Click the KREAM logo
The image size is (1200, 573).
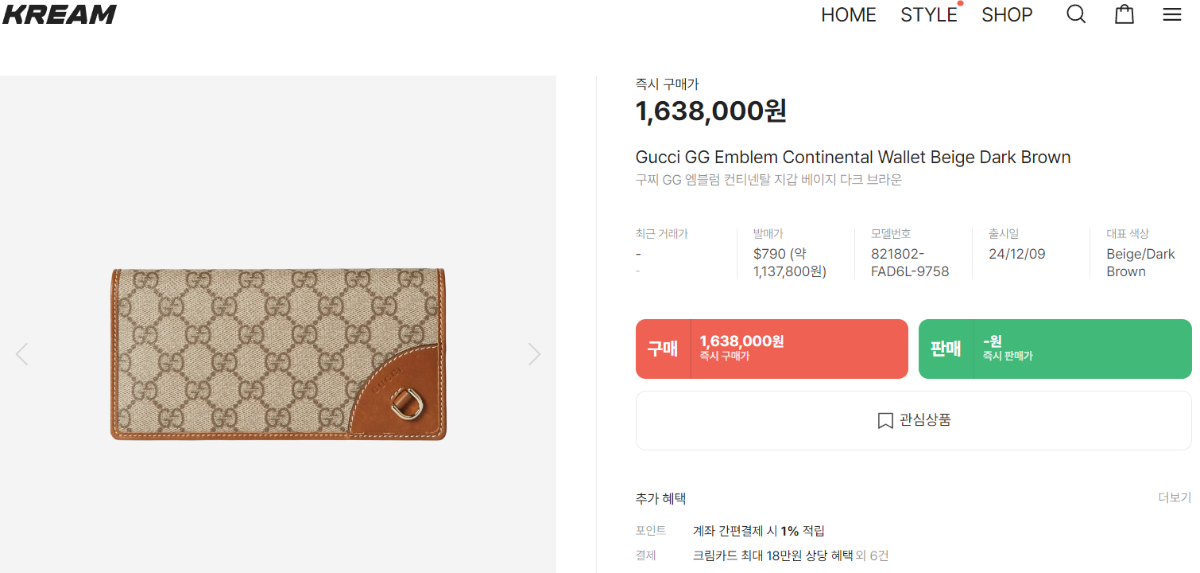pos(60,14)
